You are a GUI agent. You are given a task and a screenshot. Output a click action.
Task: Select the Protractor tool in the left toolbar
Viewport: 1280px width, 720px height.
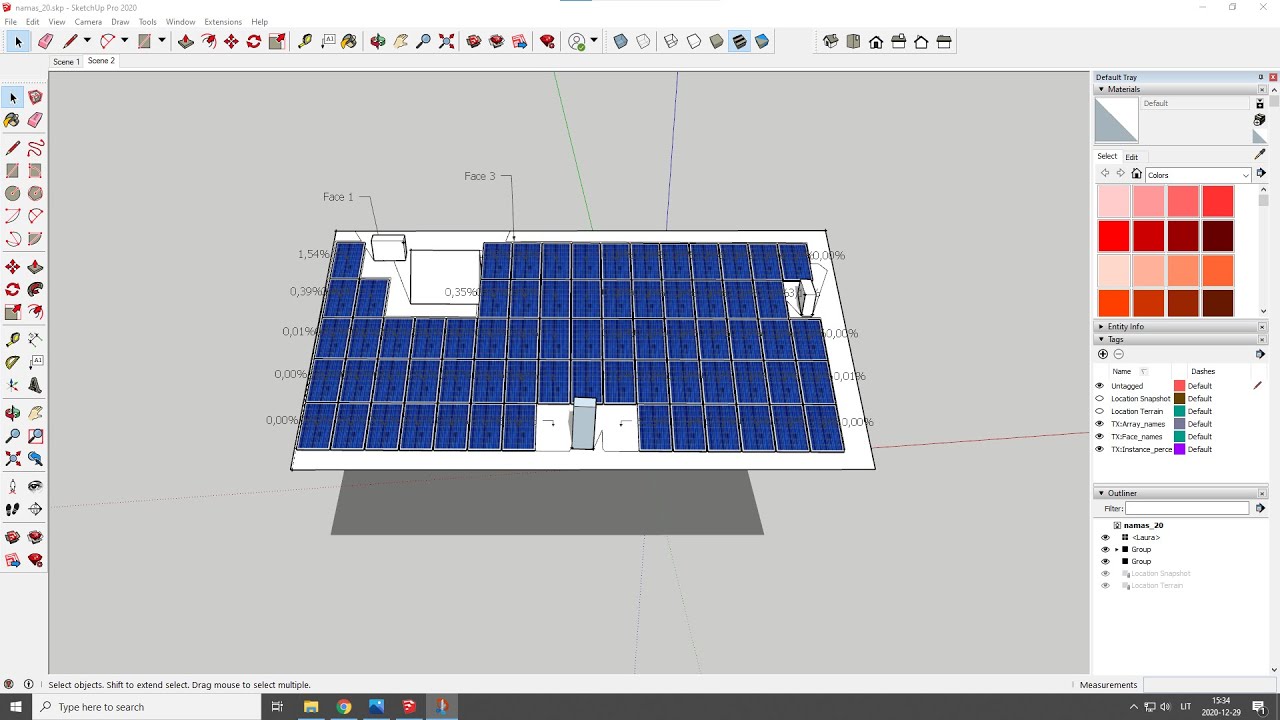point(13,363)
